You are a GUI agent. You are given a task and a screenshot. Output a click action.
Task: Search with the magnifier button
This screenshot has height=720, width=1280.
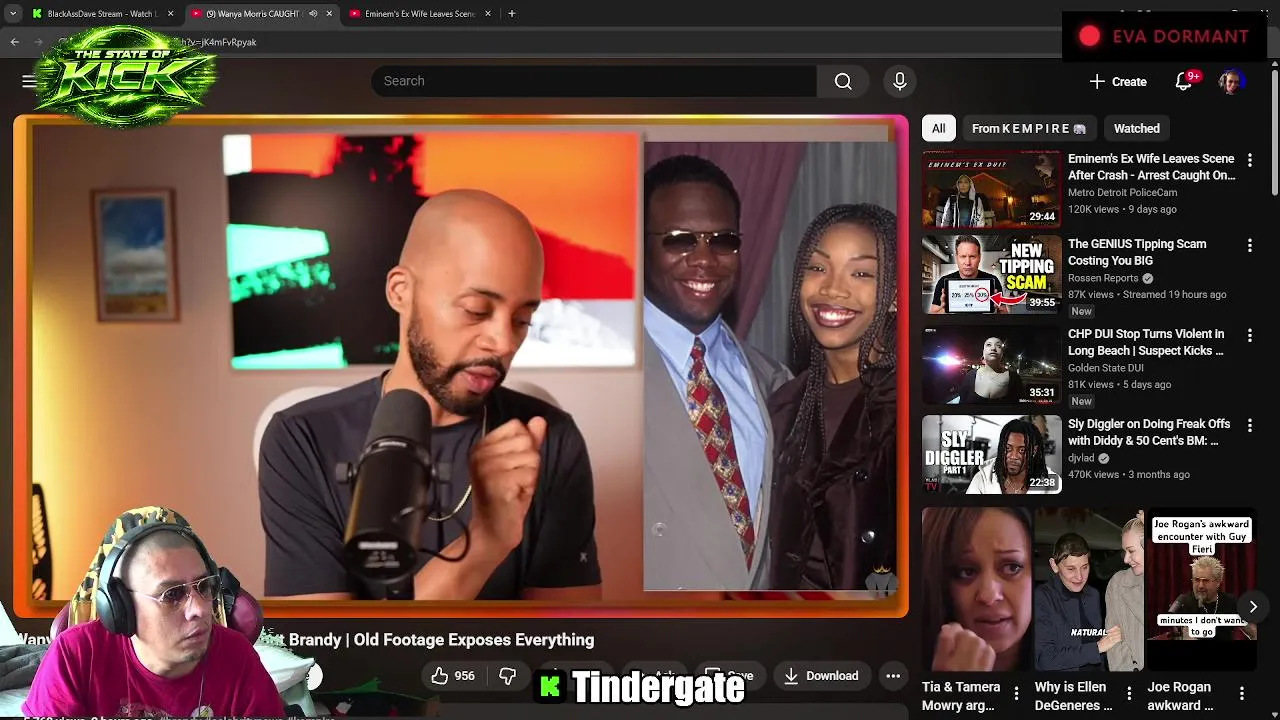[843, 81]
